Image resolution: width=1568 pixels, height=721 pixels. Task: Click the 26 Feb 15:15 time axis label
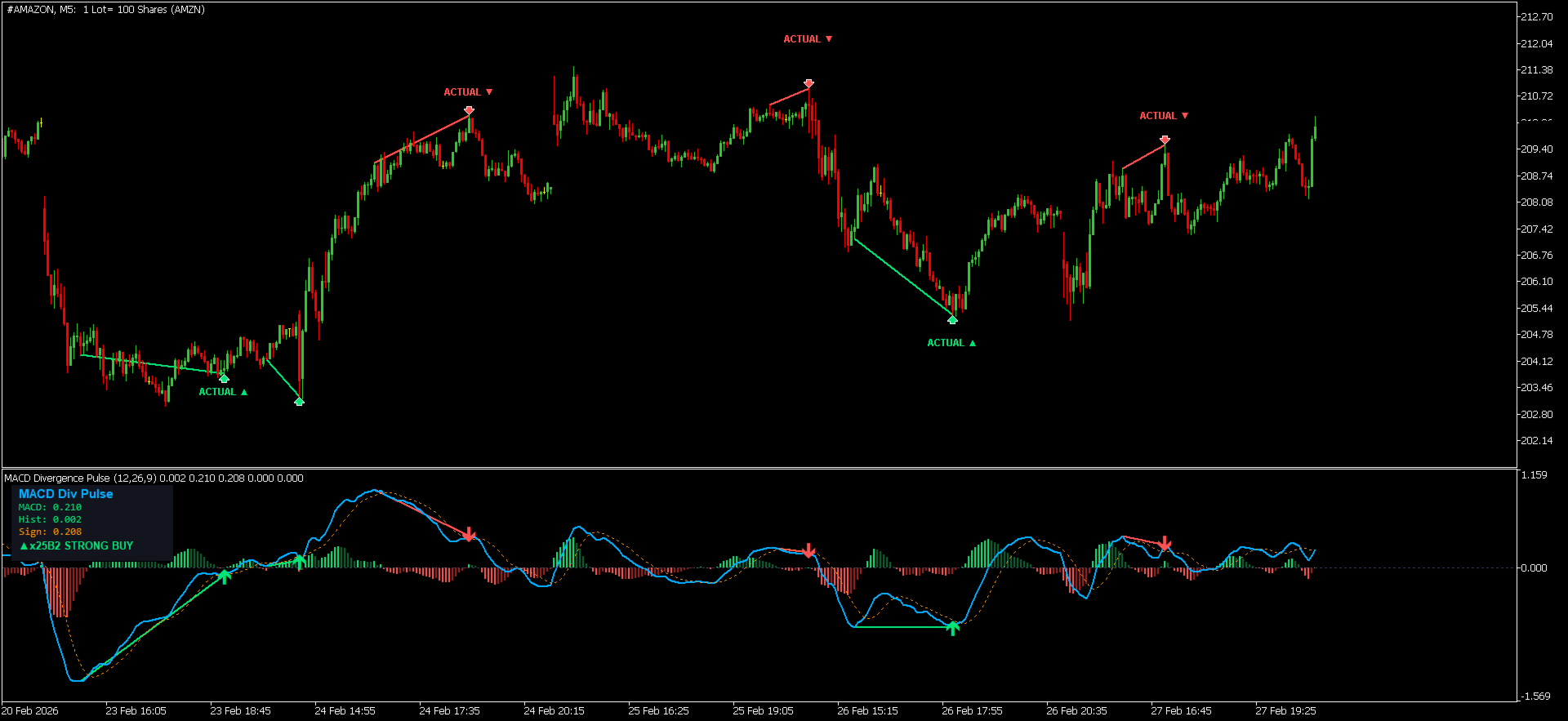(867, 711)
